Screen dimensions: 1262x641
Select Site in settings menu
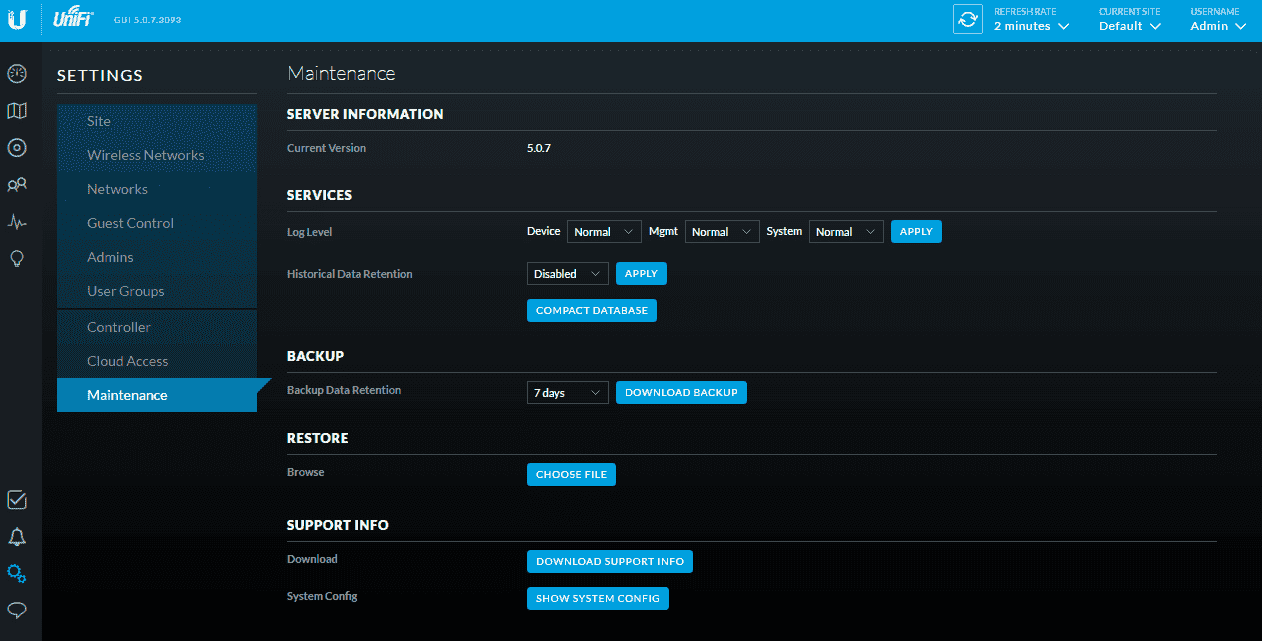(157, 121)
